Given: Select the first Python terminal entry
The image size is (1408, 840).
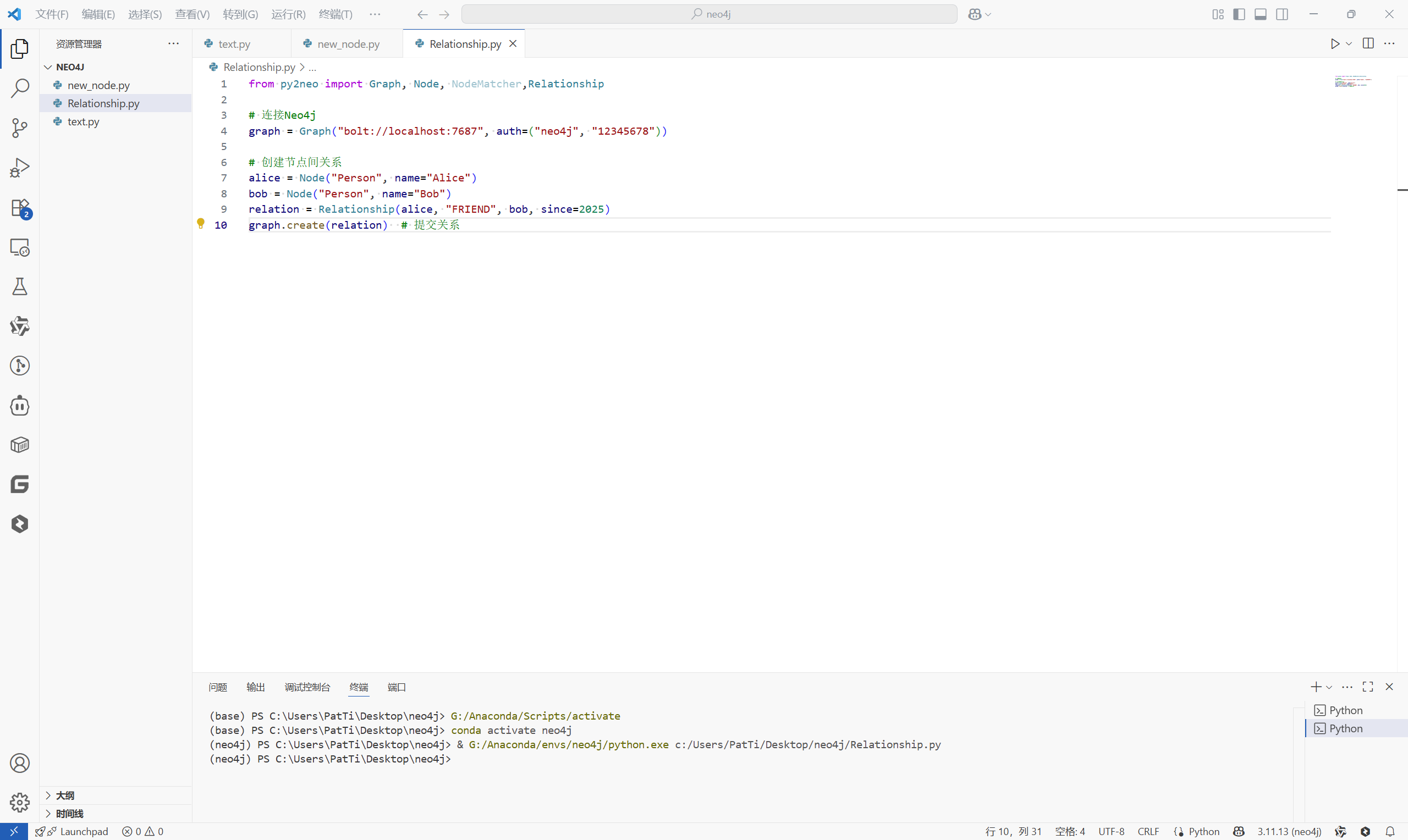Looking at the screenshot, I should pos(1356,710).
